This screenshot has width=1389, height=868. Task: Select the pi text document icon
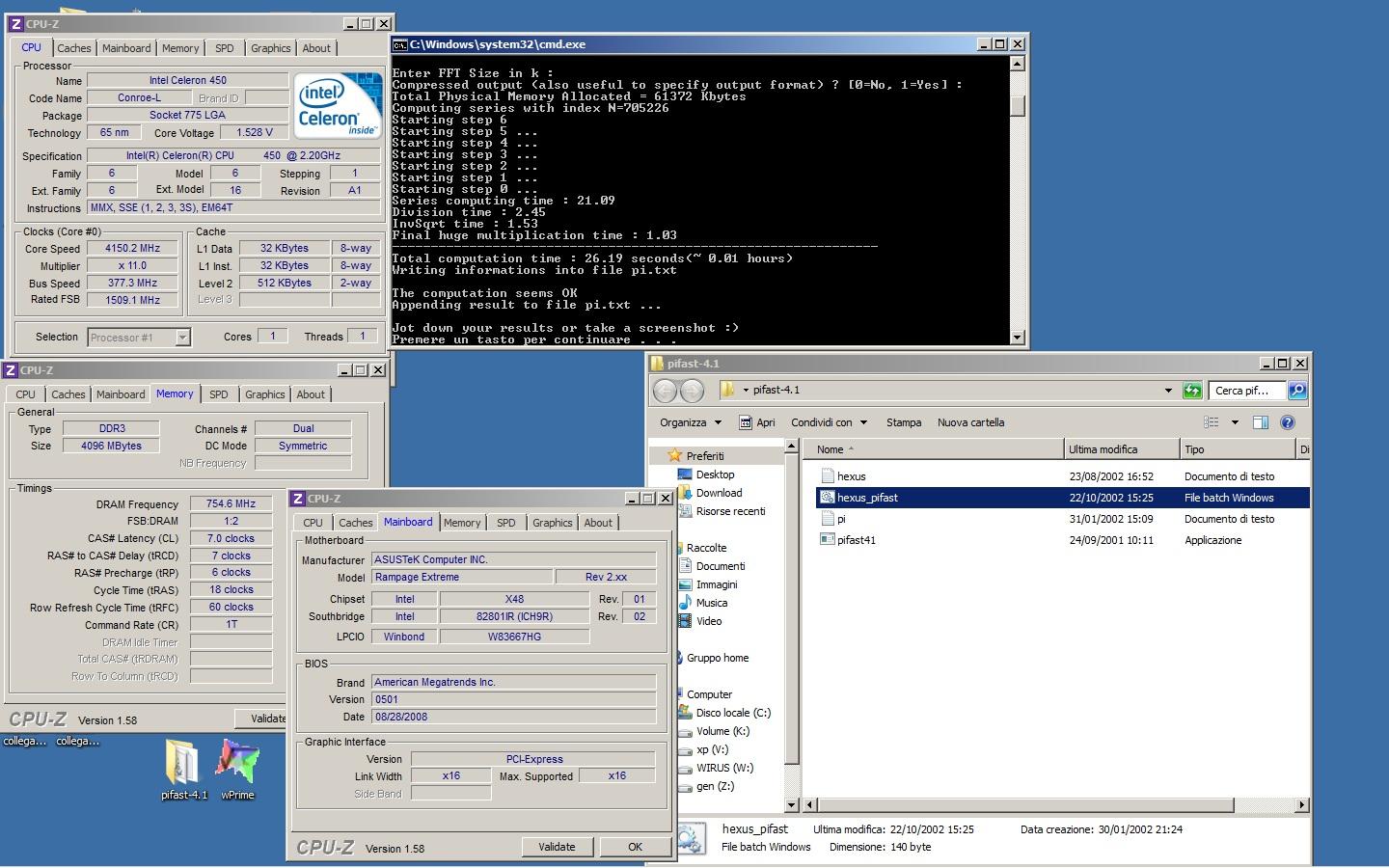click(827, 519)
